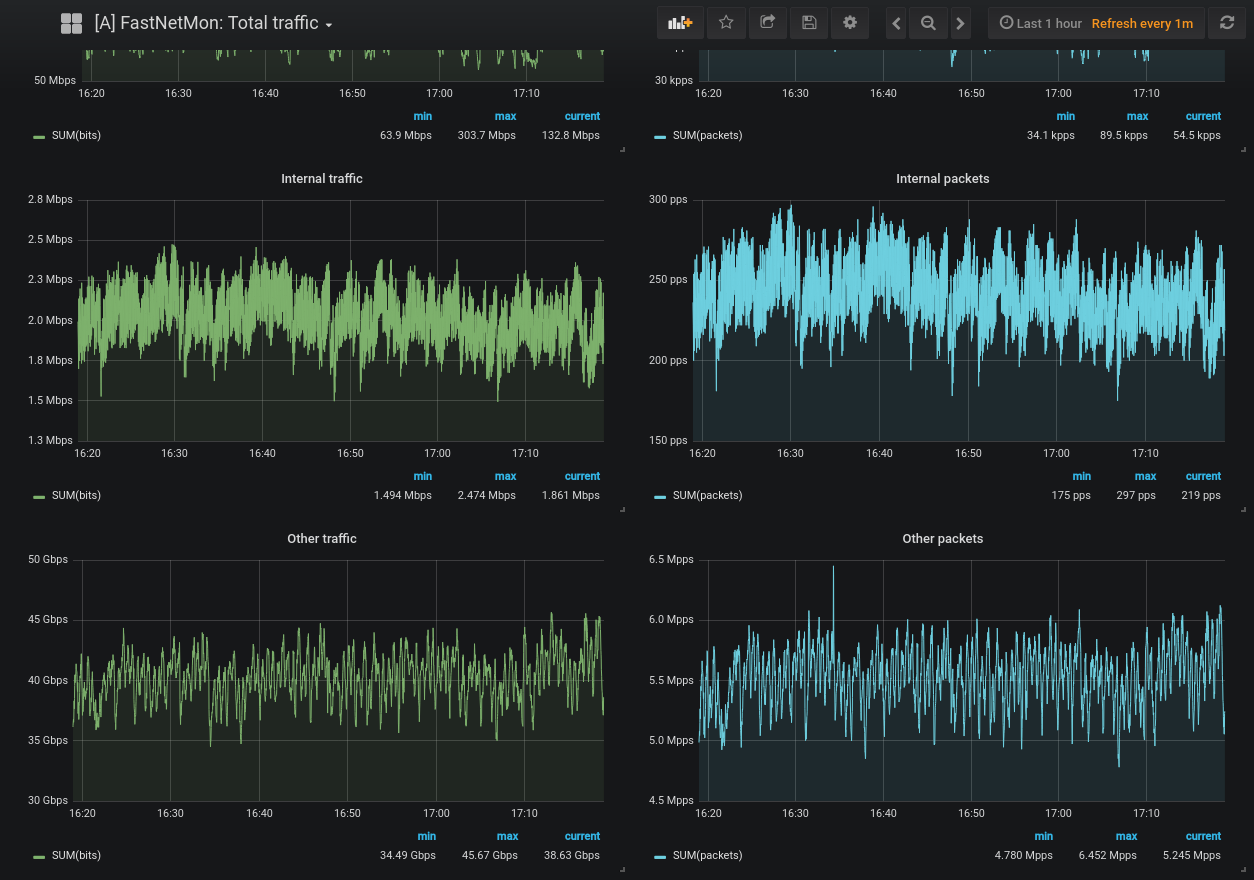Screen dimensions: 1254x880
Task: Shift time range backward
Action: coord(897,23)
